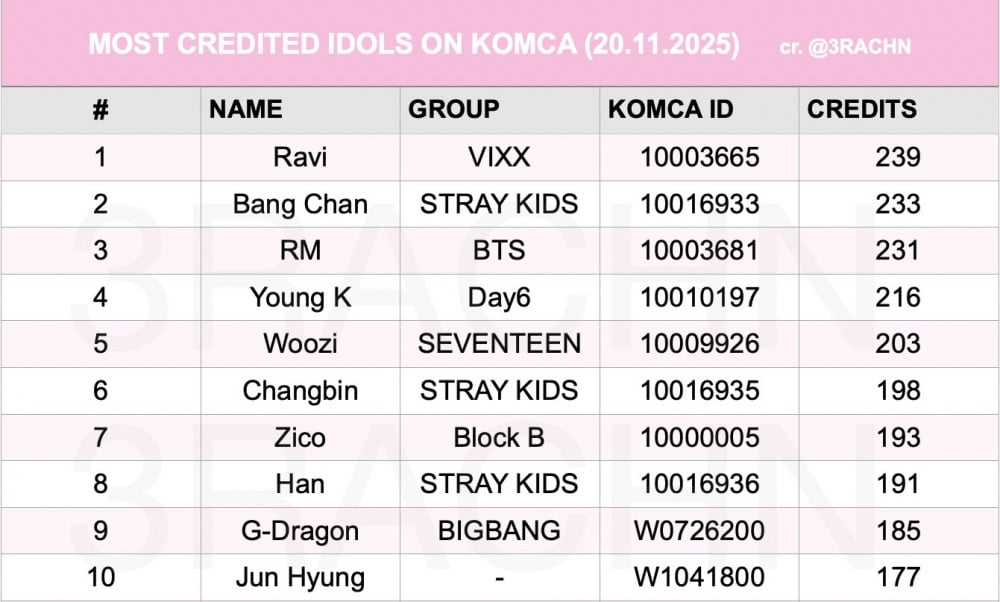
Task: Click the G-Dragon name cell
Action: pos(300,530)
